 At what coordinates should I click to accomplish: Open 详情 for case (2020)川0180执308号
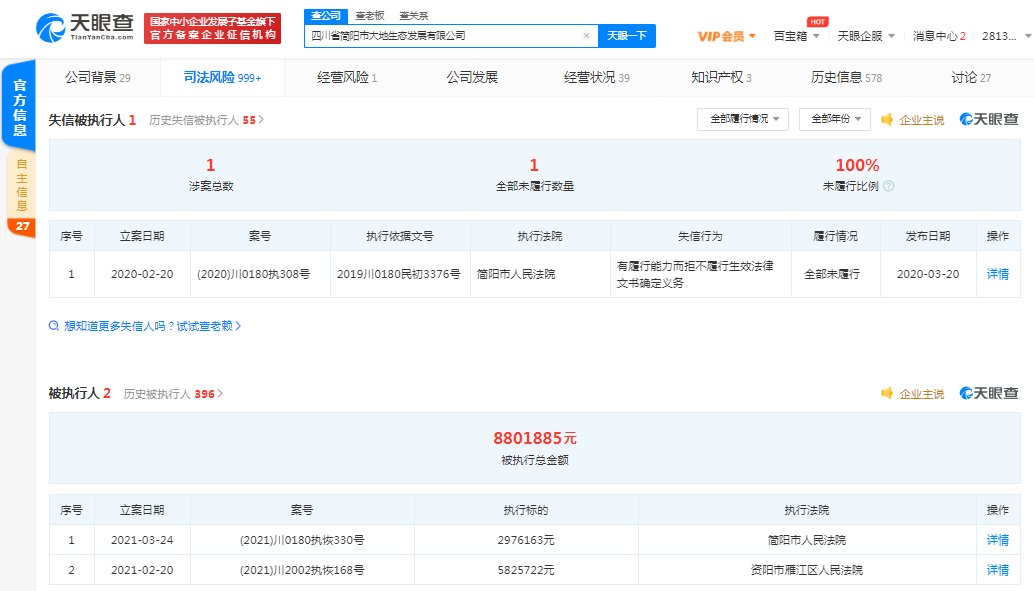click(998, 274)
